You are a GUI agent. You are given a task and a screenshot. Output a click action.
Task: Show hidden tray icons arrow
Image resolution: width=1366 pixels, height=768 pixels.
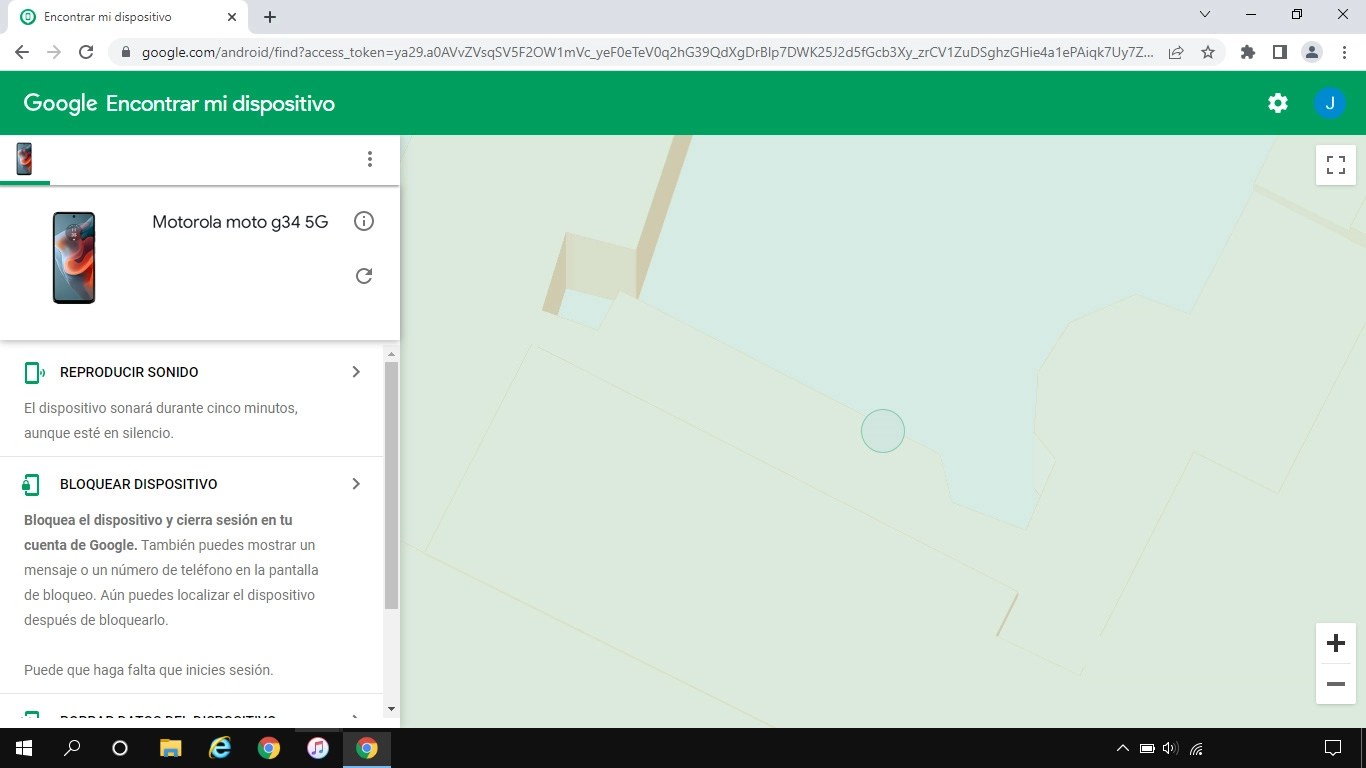point(1123,748)
